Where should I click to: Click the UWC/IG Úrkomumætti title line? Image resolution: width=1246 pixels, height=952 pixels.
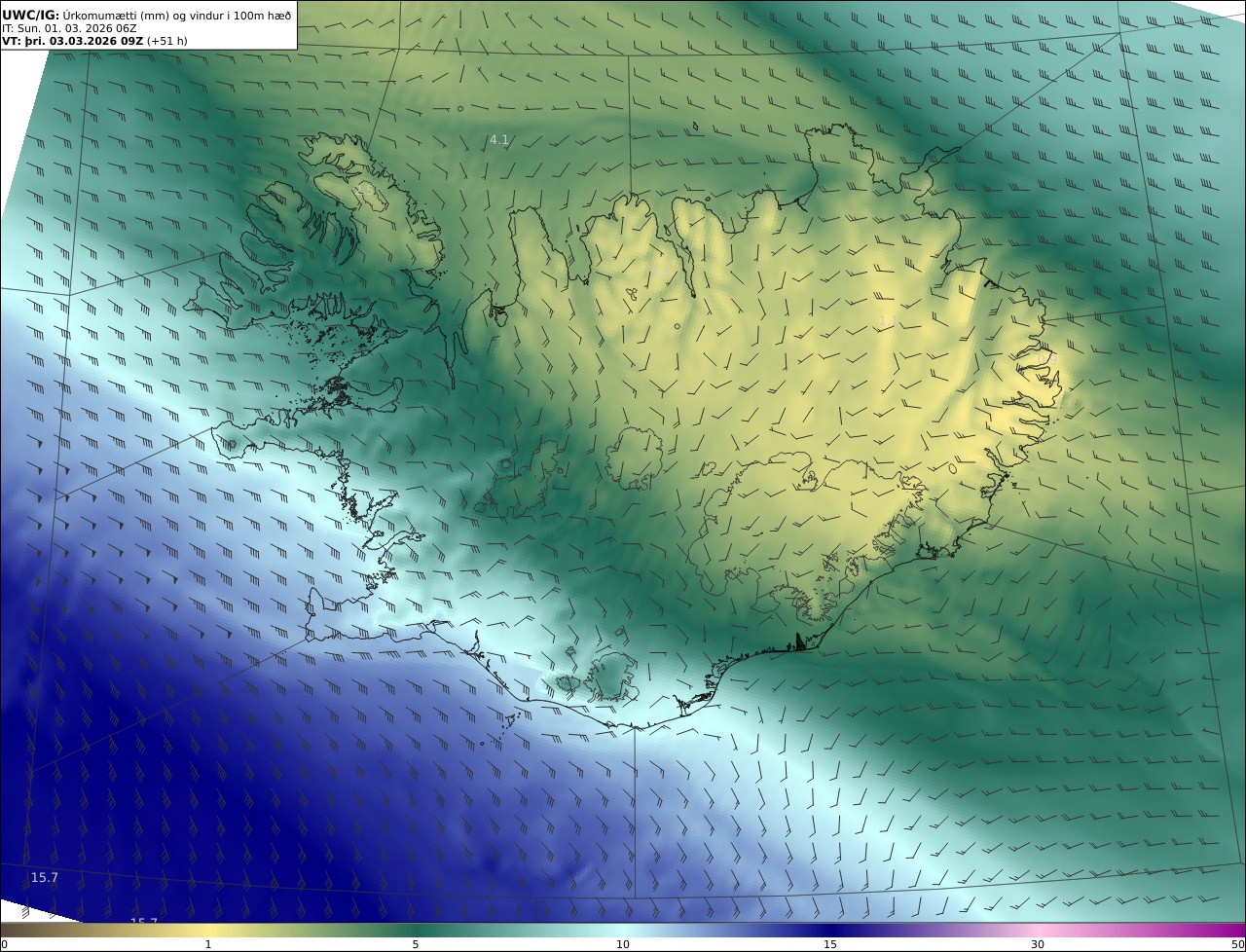[147, 15]
